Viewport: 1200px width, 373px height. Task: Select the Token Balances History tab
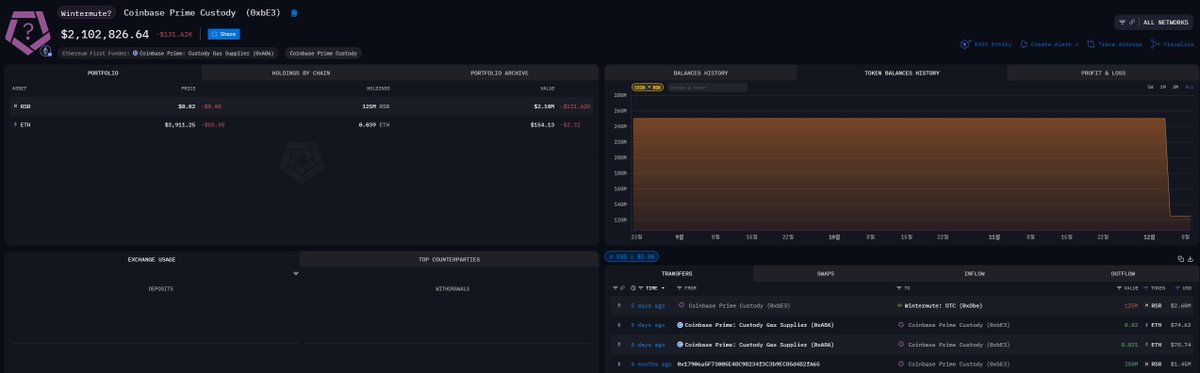(902, 73)
